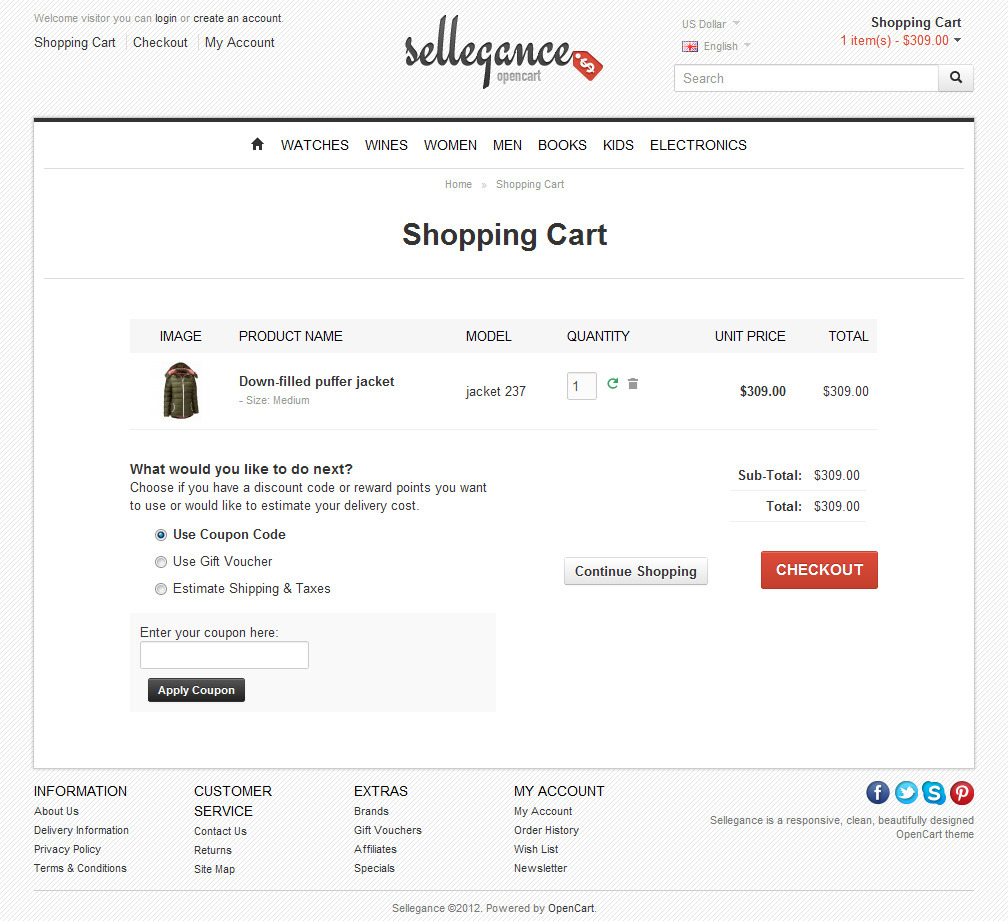1008x921 pixels.
Task: Open the Twitter social icon
Action: (906, 793)
